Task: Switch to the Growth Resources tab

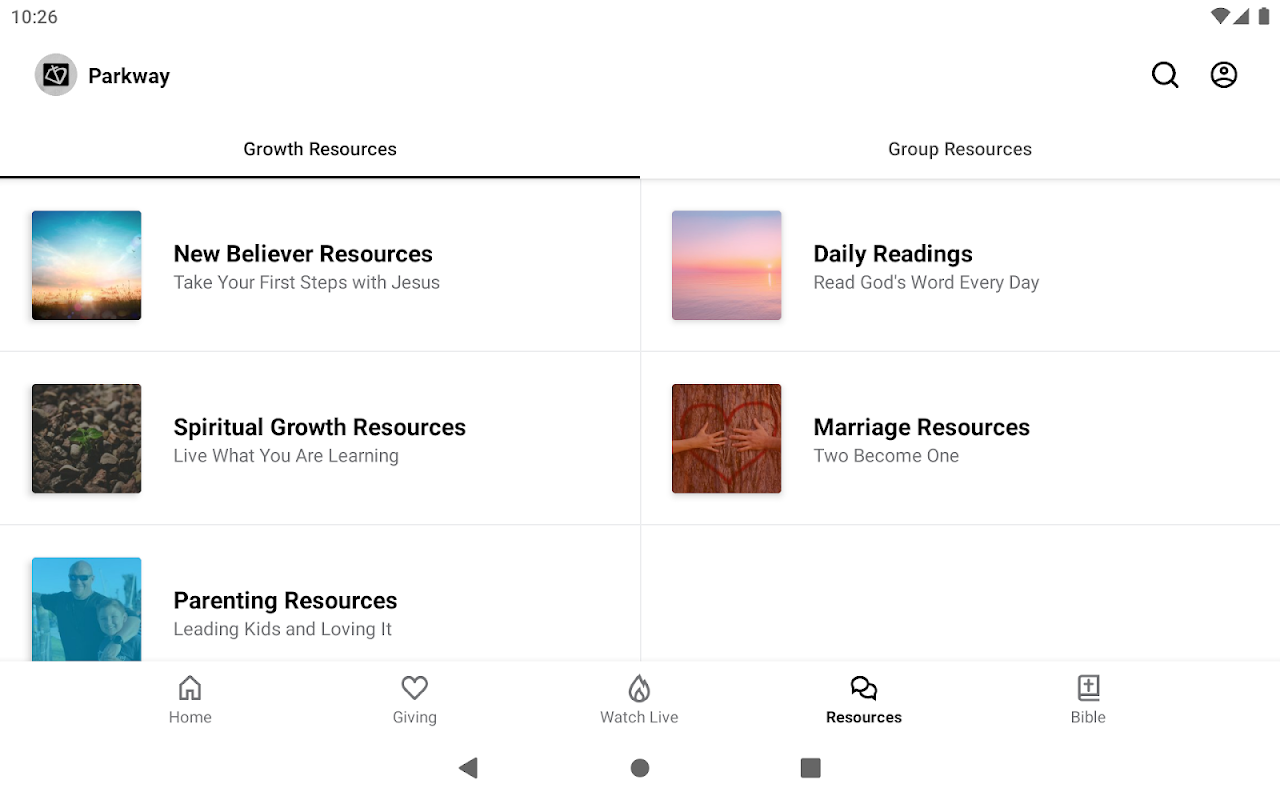Action: (320, 149)
